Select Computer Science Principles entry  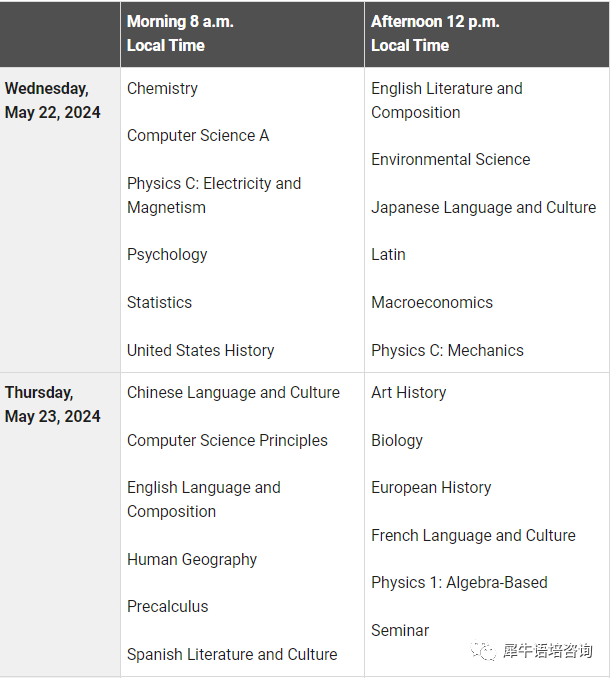pos(227,440)
